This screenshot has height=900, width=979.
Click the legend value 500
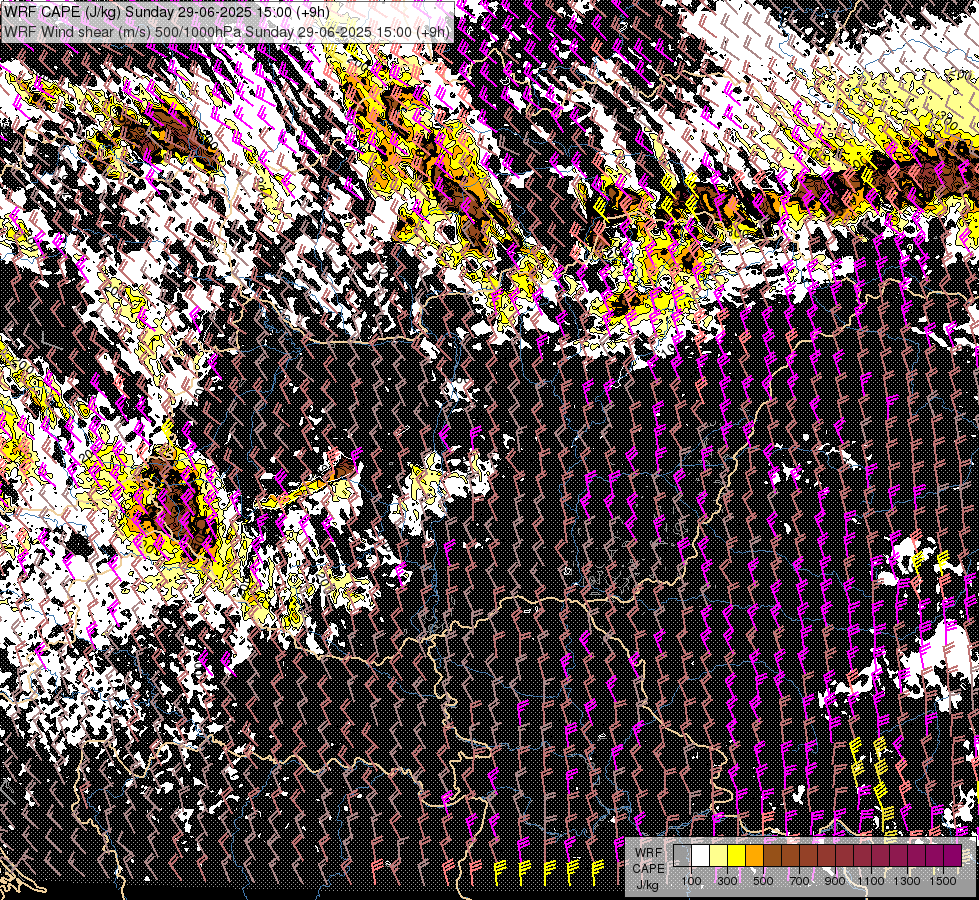[763, 881]
